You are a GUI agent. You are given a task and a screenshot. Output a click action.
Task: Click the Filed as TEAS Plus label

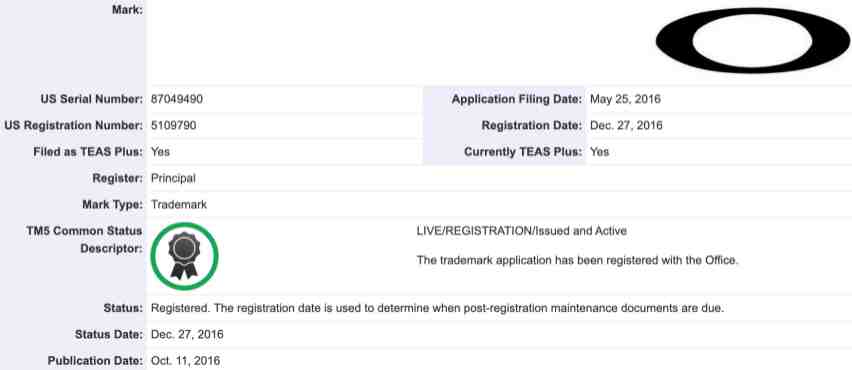[88, 152]
